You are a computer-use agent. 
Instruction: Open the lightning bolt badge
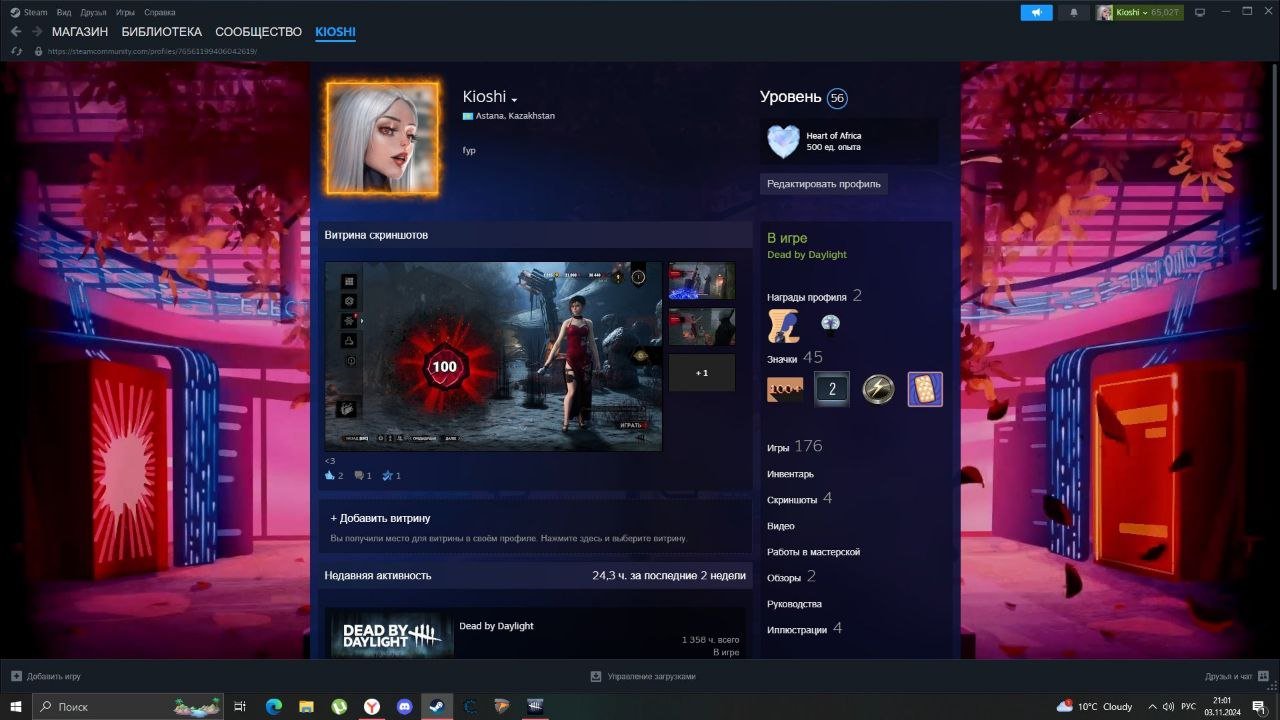(878, 389)
